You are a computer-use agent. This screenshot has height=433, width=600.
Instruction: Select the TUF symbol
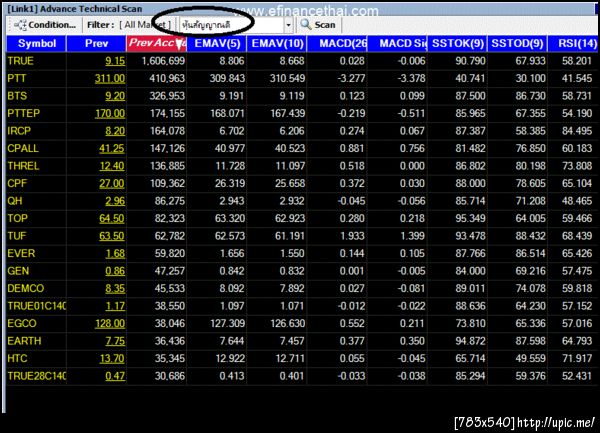click(x=16, y=236)
